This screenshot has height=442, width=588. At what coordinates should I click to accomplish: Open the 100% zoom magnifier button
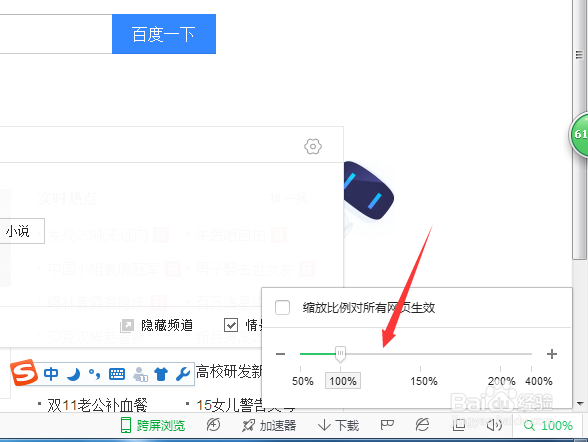[x=548, y=426]
